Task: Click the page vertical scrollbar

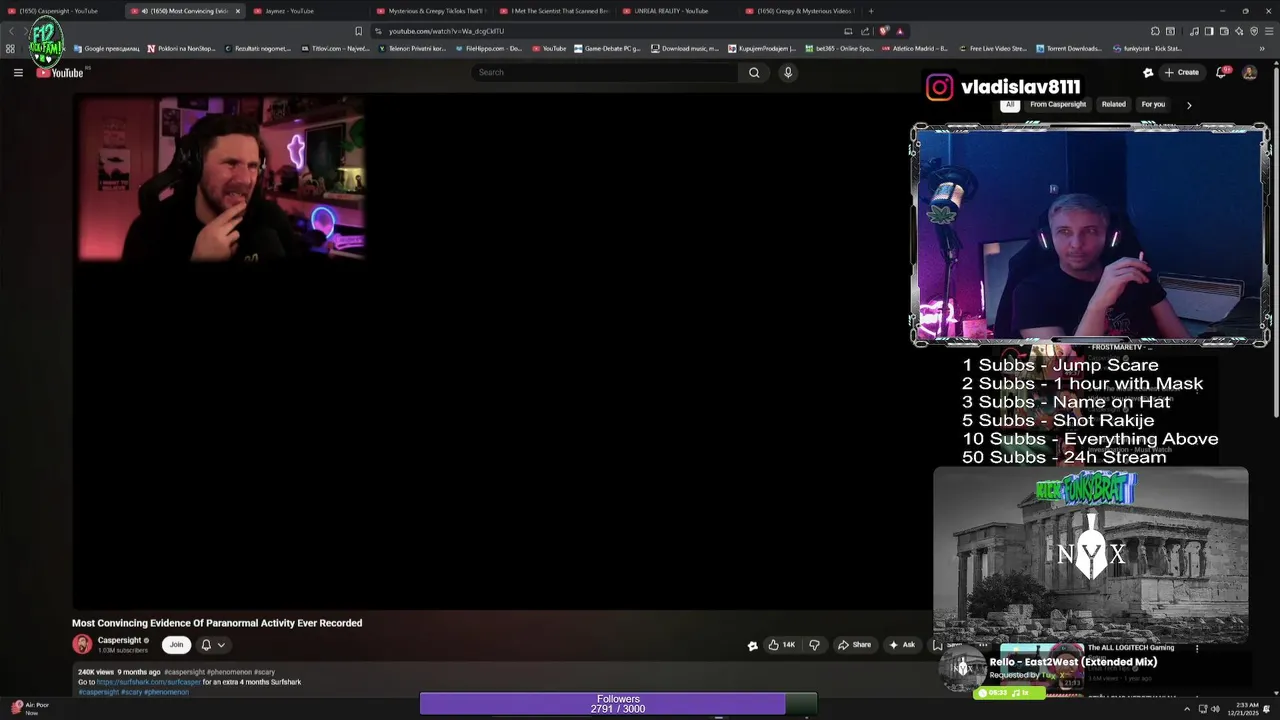Action: pyautogui.click(x=1275, y=240)
